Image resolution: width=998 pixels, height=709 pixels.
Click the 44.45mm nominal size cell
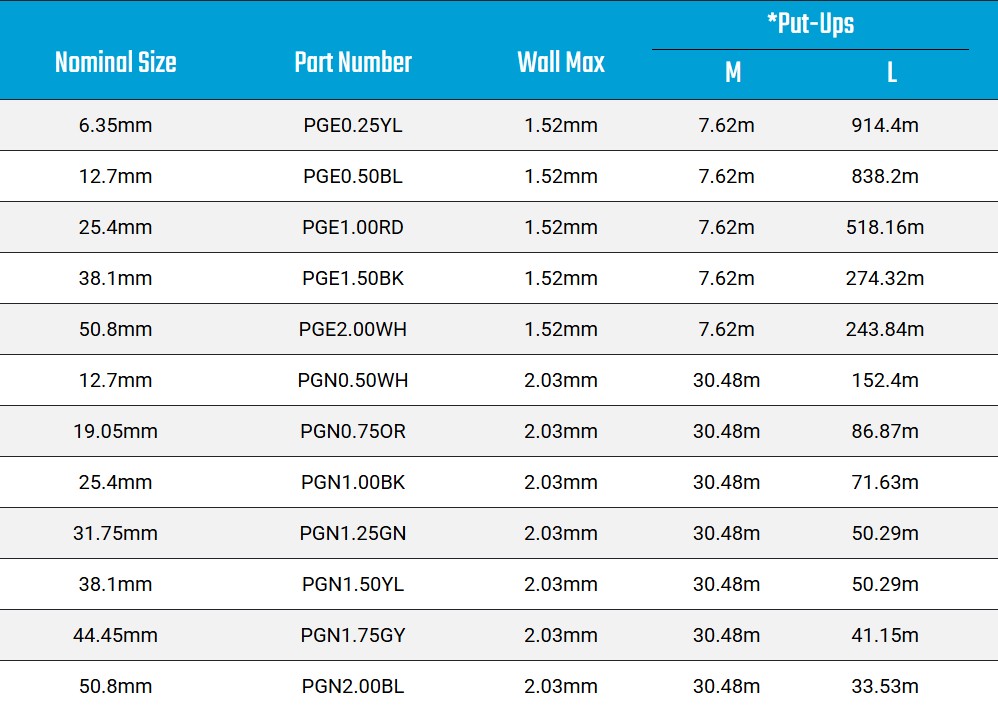coord(115,635)
